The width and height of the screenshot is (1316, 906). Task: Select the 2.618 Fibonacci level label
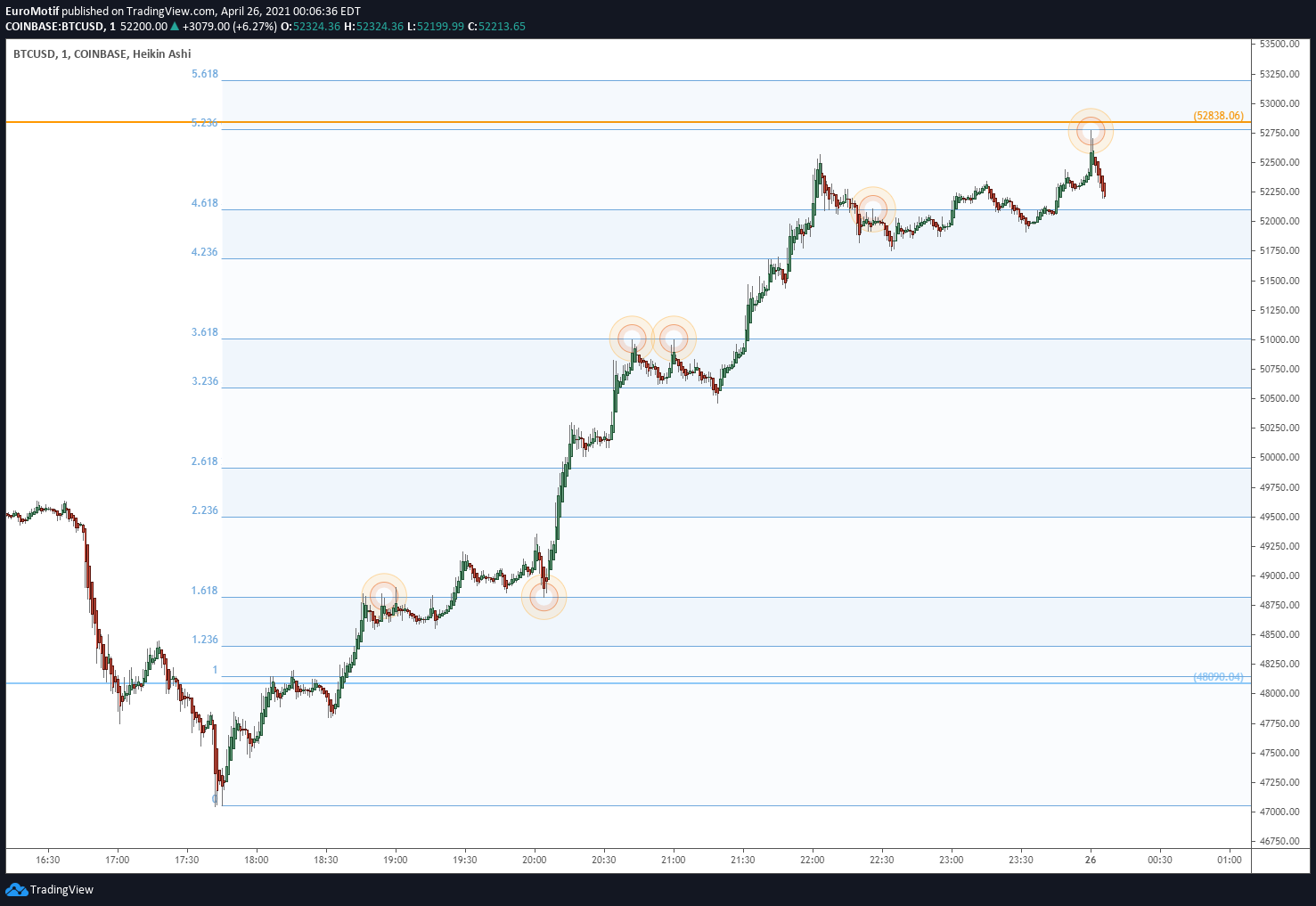(205, 461)
